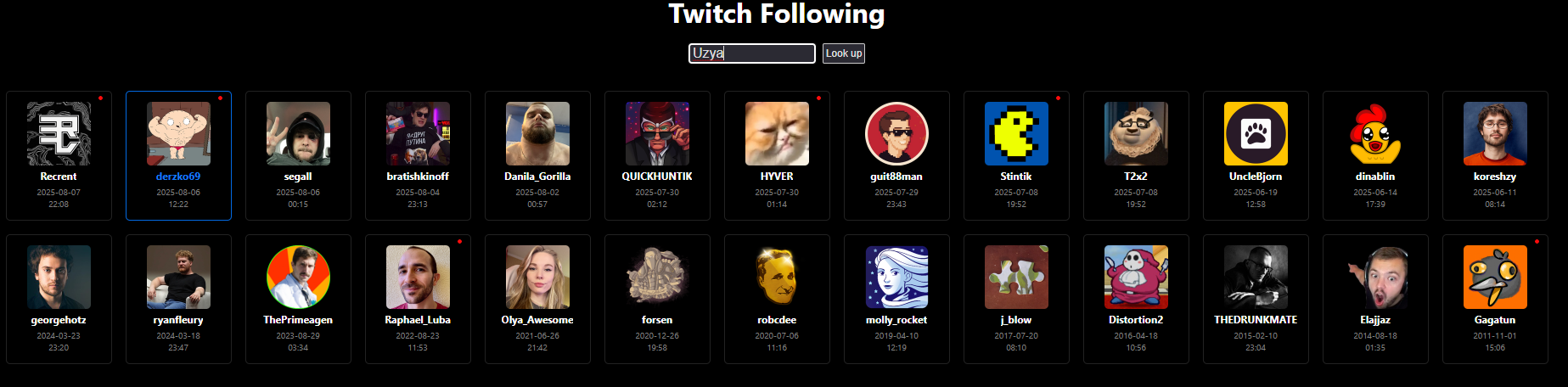Select the HYVER cat avatar

777,133
